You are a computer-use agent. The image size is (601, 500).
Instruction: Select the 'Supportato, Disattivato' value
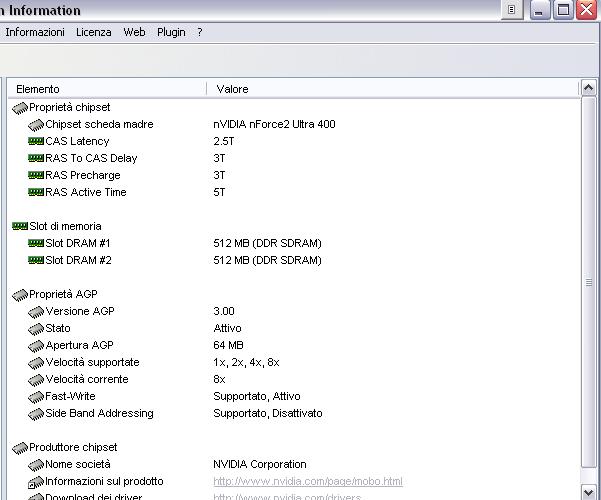pos(268,413)
